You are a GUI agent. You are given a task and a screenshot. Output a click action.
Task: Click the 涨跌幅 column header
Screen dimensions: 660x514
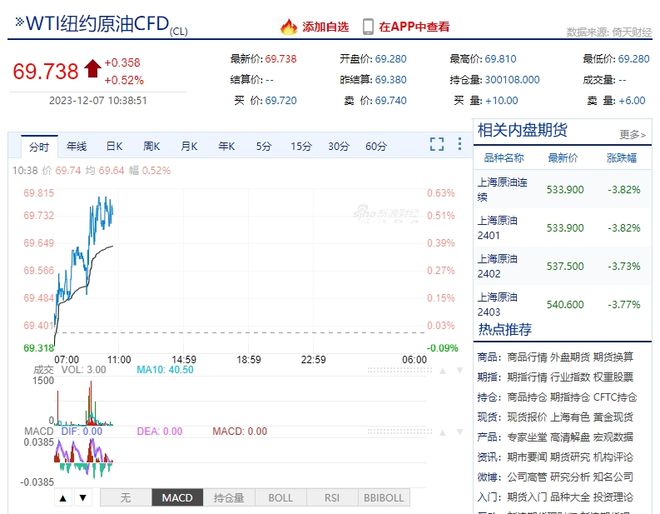point(622,158)
